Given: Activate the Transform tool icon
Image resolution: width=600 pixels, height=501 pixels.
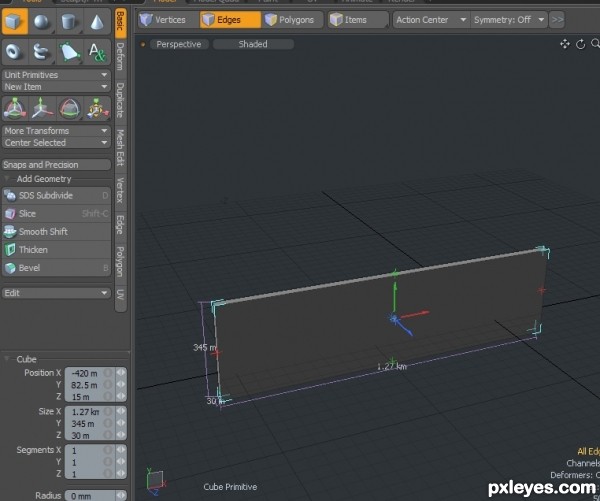Looking at the screenshot, I should pos(15,108).
